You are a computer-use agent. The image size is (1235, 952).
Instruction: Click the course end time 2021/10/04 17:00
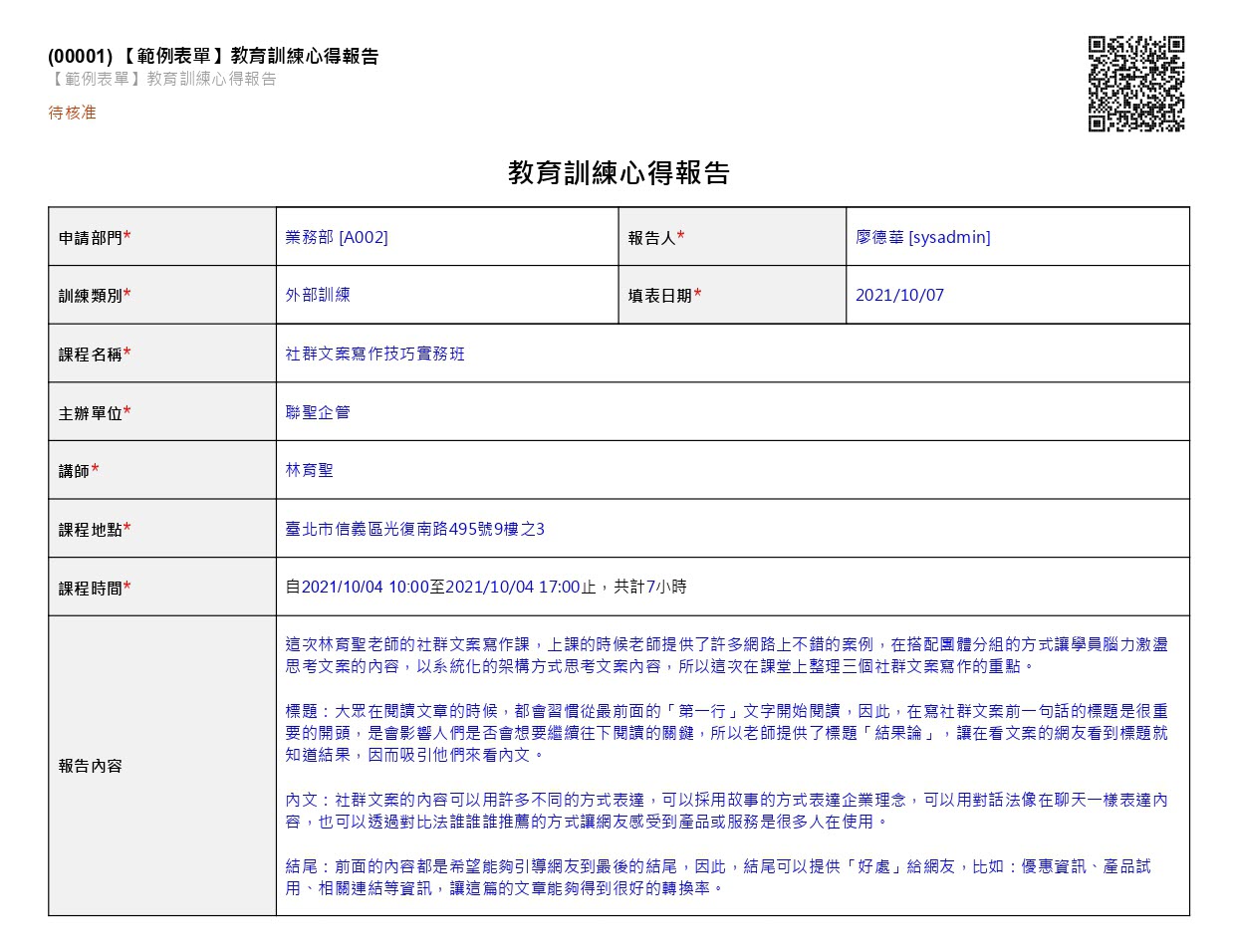point(512,587)
